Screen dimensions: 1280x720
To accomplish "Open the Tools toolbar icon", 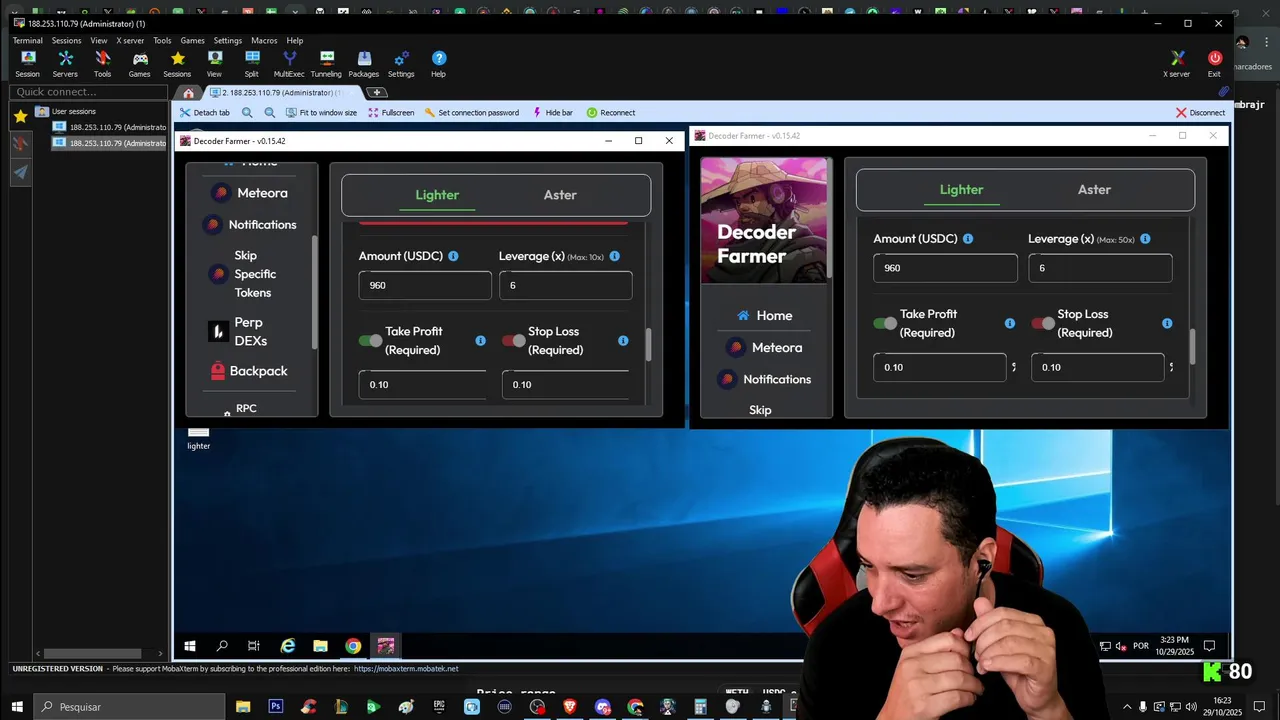I will point(102,64).
